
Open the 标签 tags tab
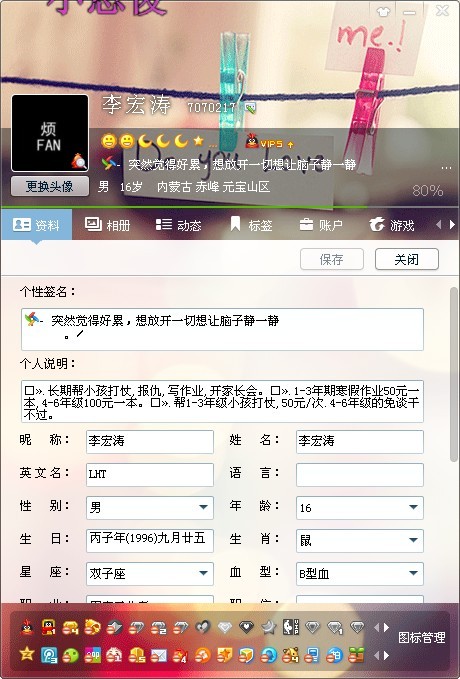pos(251,225)
